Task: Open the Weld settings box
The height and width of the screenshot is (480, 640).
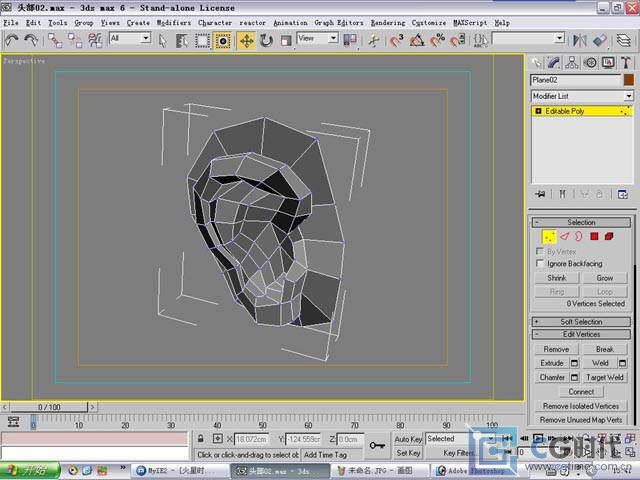Action: [x=622, y=363]
